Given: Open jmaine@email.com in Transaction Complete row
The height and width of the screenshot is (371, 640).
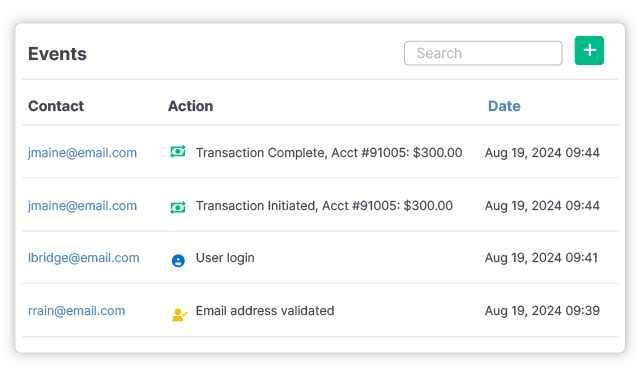Looking at the screenshot, I should (x=82, y=153).
